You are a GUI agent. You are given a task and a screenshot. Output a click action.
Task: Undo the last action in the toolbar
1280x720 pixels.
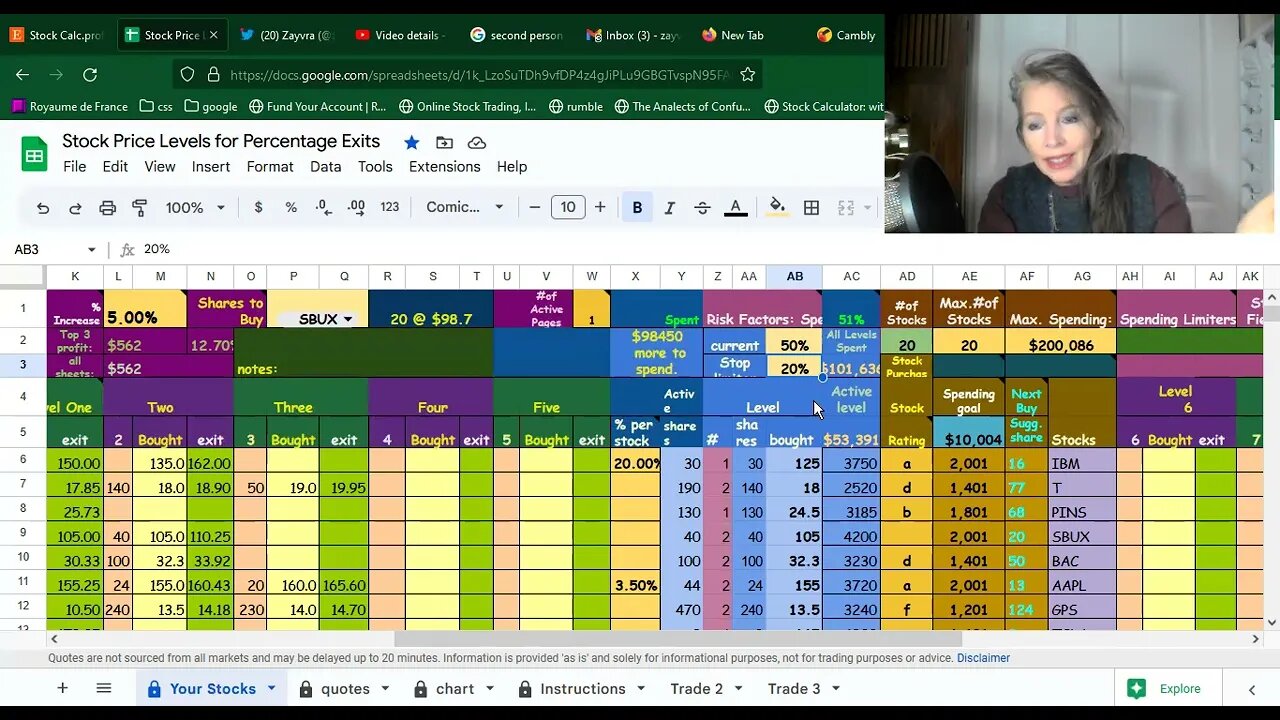tap(43, 208)
